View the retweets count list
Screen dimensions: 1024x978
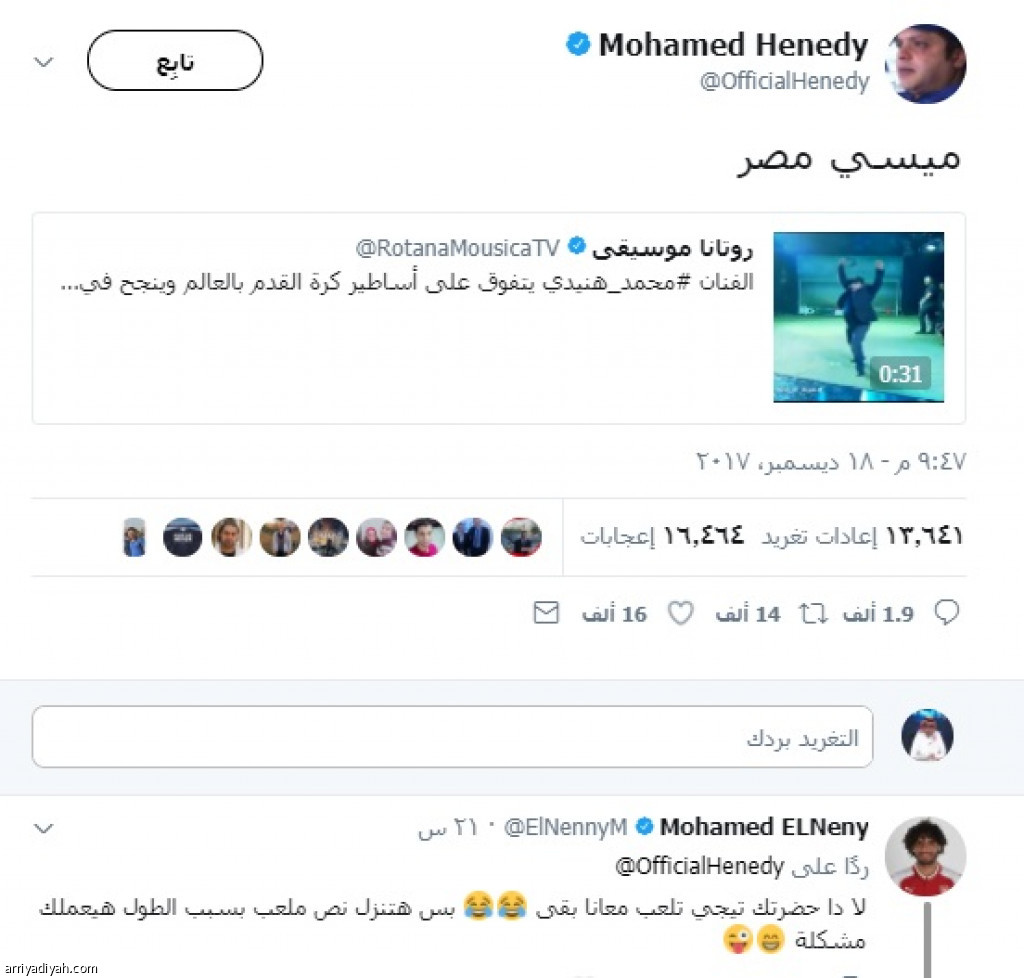(x=863, y=536)
